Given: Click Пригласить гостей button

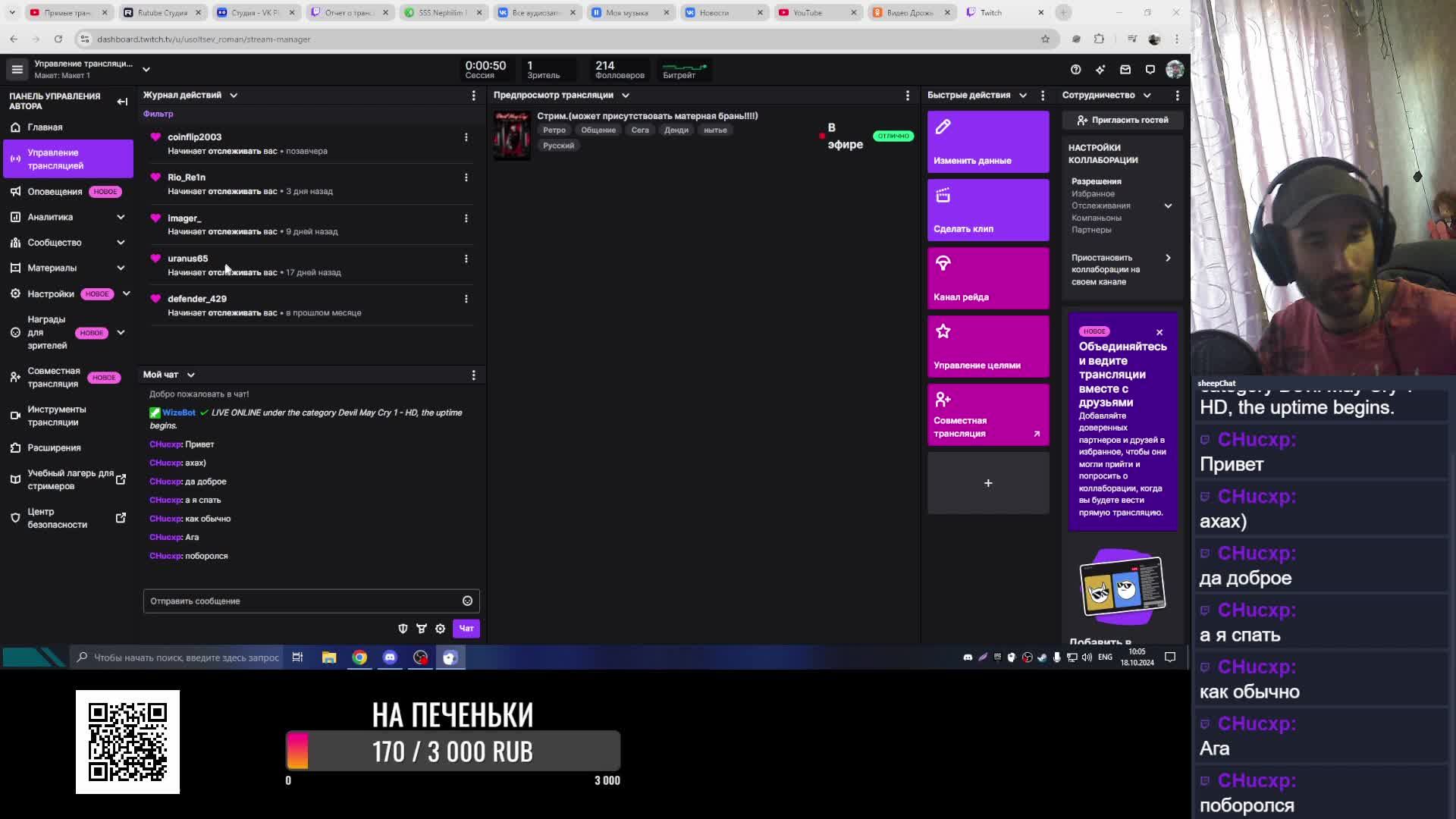Looking at the screenshot, I should [1122, 120].
